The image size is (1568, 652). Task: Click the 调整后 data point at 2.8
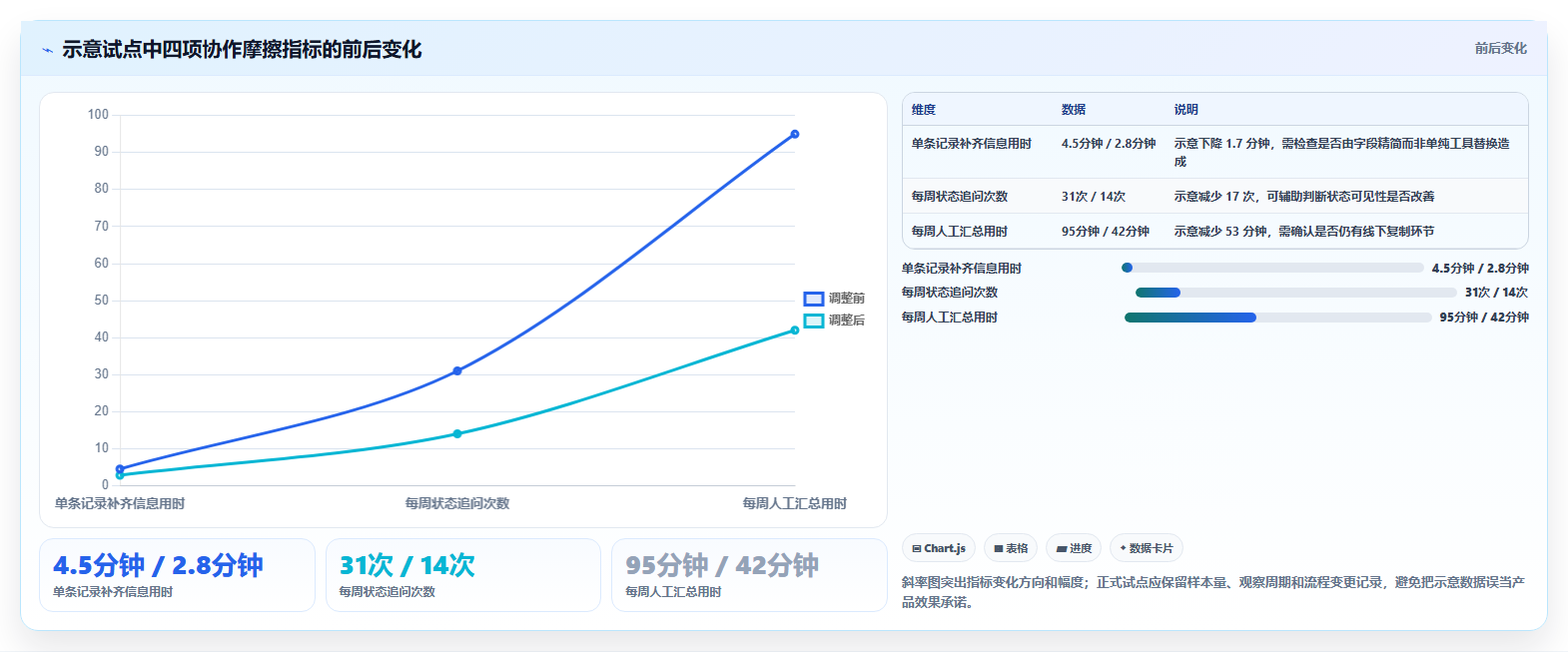120,475
